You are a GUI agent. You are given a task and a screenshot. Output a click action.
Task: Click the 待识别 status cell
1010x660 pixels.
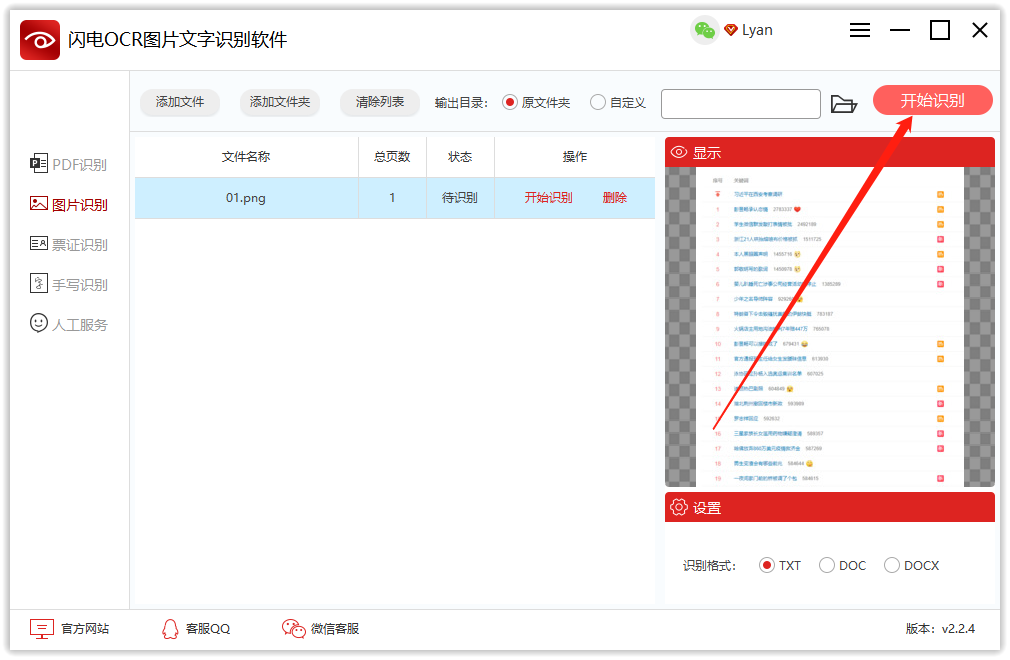point(460,198)
